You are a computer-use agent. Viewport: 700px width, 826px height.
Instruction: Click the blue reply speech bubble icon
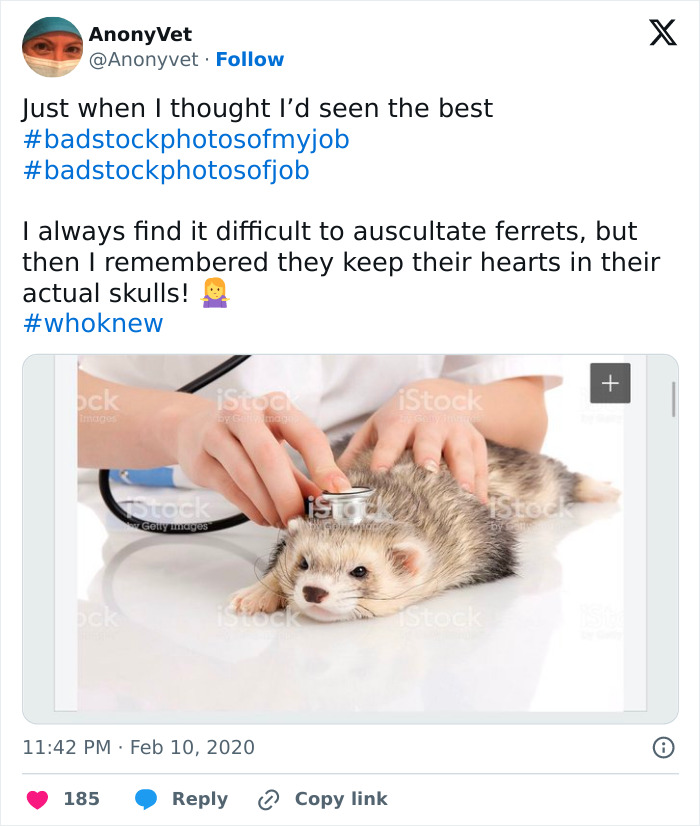(146, 799)
